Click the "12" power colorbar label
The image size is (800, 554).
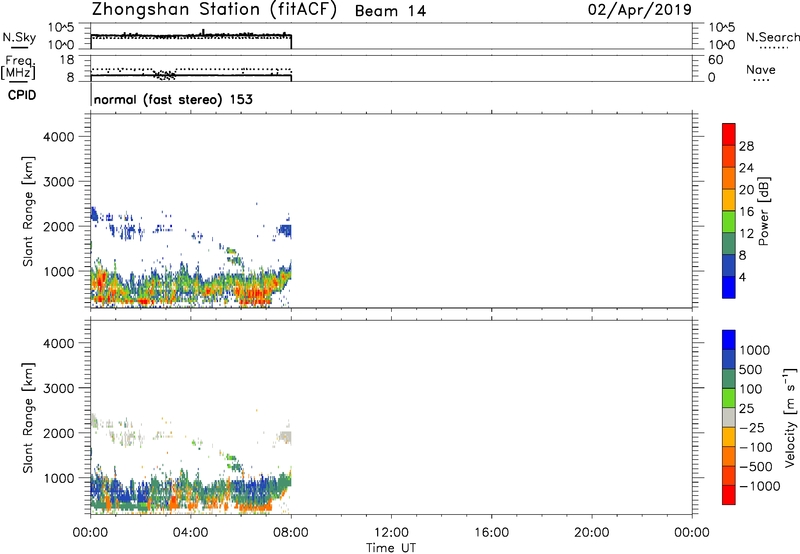746,234
